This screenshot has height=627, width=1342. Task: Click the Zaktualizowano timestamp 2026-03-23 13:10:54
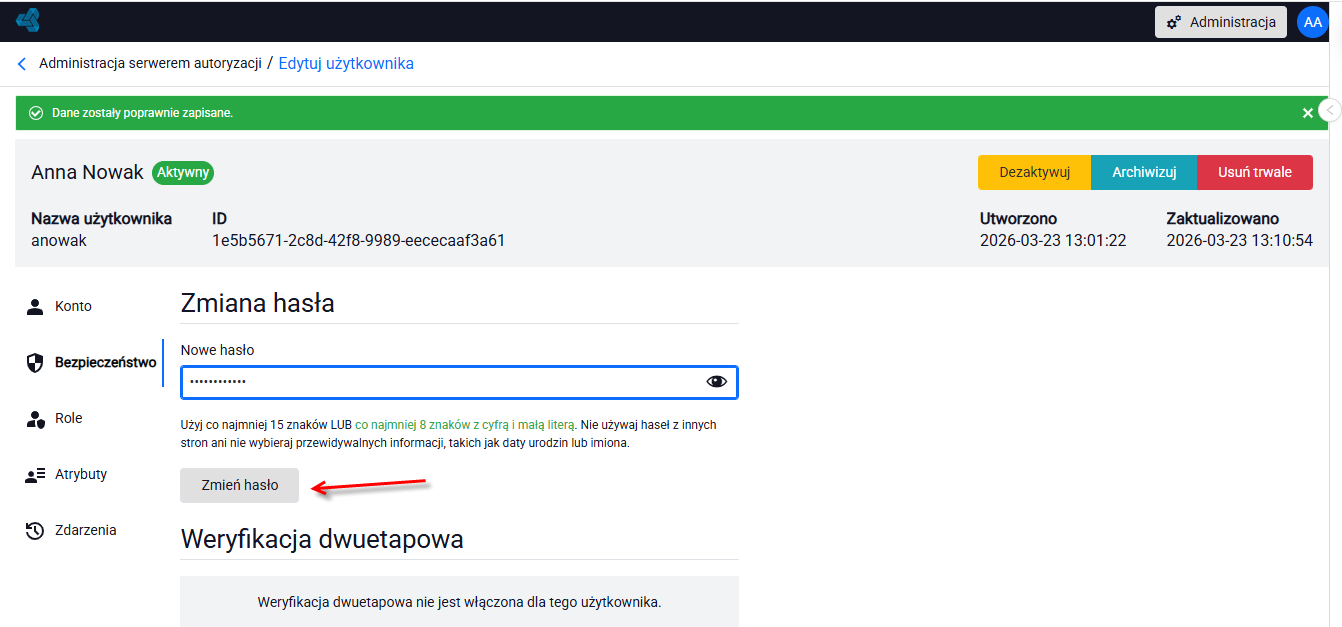pyautogui.click(x=1240, y=240)
